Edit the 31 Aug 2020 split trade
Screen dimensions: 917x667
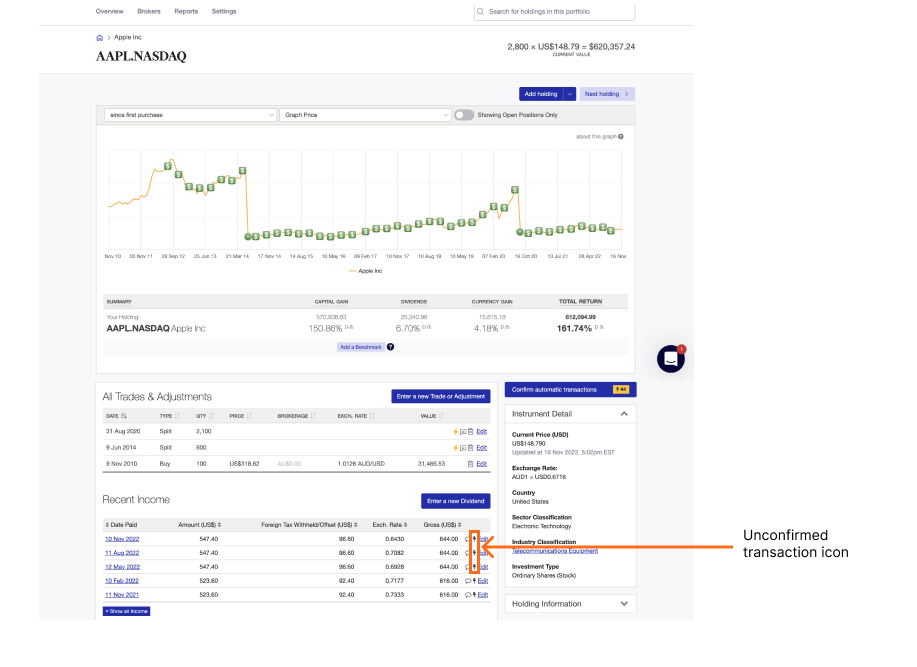tap(481, 432)
